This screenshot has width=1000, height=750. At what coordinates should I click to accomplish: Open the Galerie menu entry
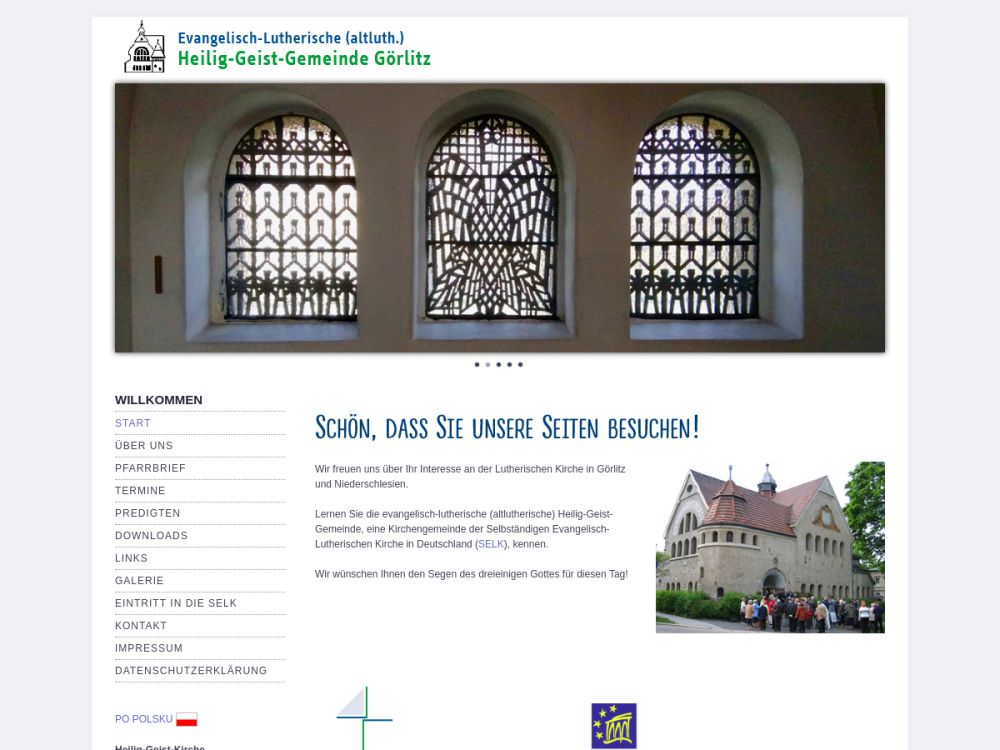pyautogui.click(x=139, y=581)
